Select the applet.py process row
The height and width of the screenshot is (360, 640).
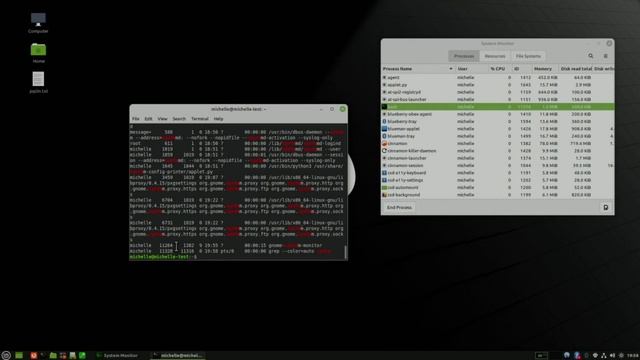coord(497,85)
